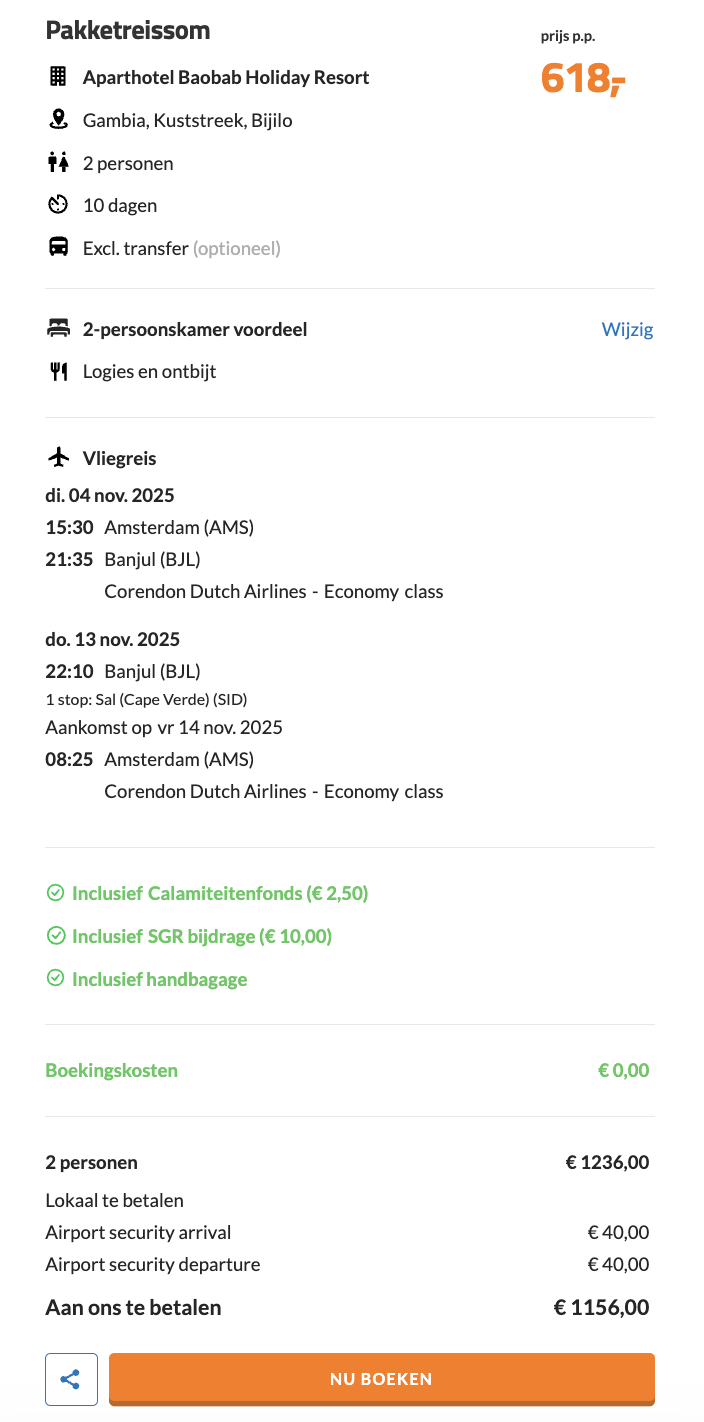
Task: Click the fork and knife meal icon
Action: point(58,372)
